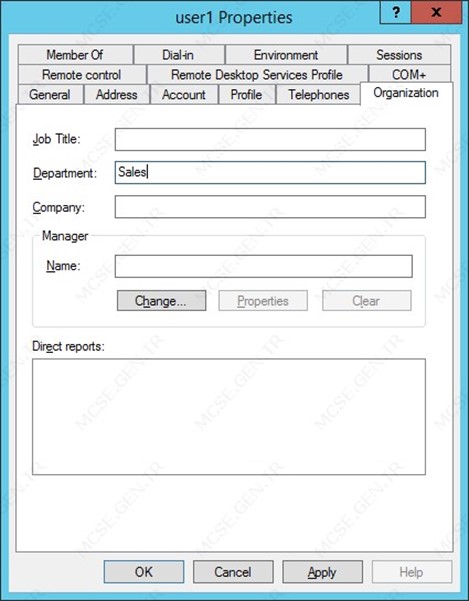This screenshot has width=469, height=601.
Task: Open the Remote control tab
Action: point(82,75)
